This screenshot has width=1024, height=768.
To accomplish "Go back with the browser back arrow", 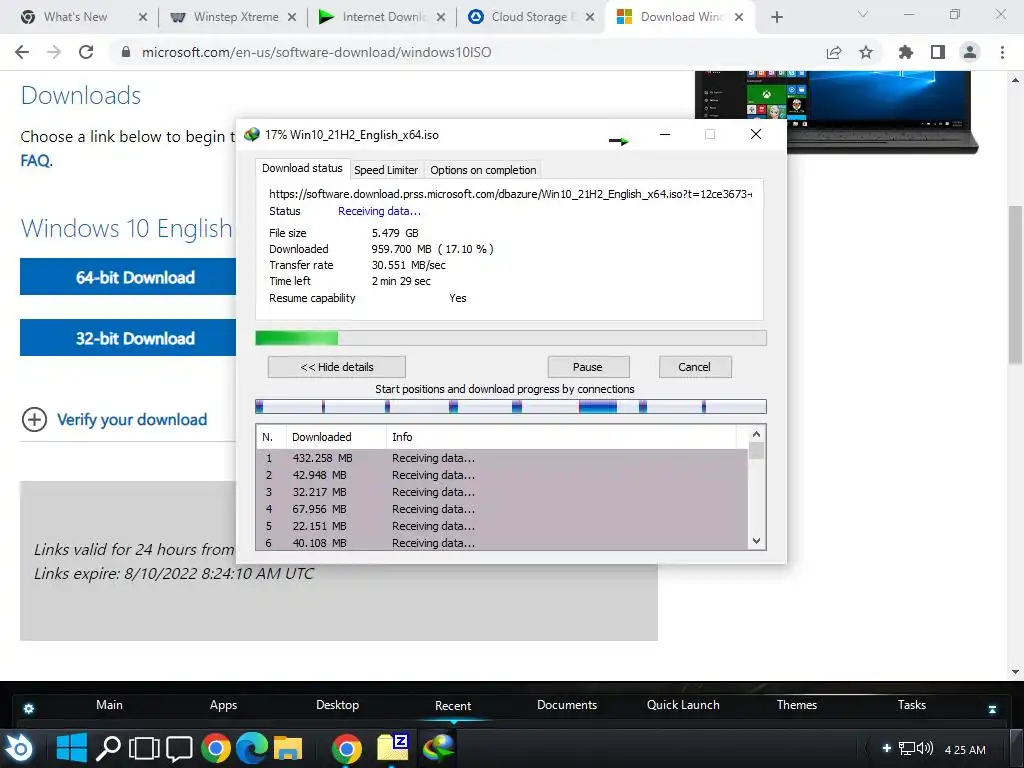I will pyautogui.click(x=22, y=52).
